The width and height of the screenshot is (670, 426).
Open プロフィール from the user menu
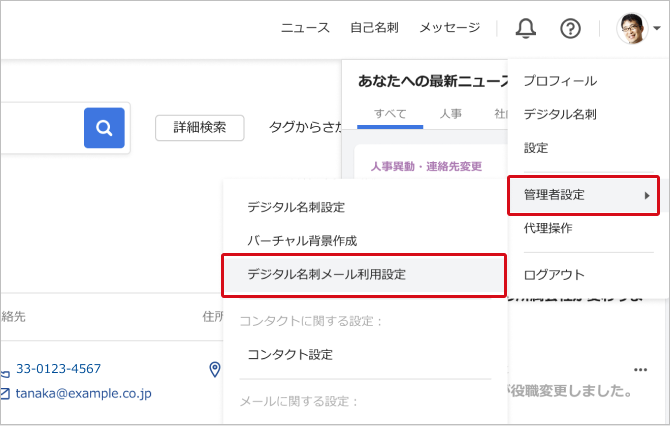coord(560,81)
